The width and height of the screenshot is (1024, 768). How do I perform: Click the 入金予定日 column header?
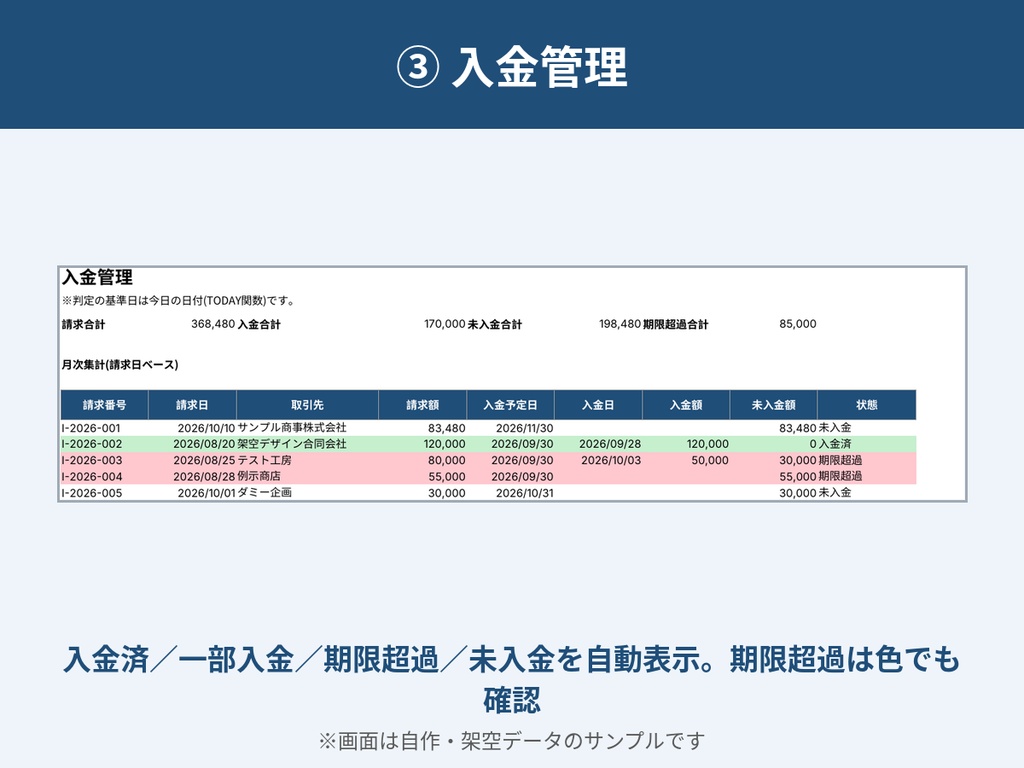coord(510,405)
